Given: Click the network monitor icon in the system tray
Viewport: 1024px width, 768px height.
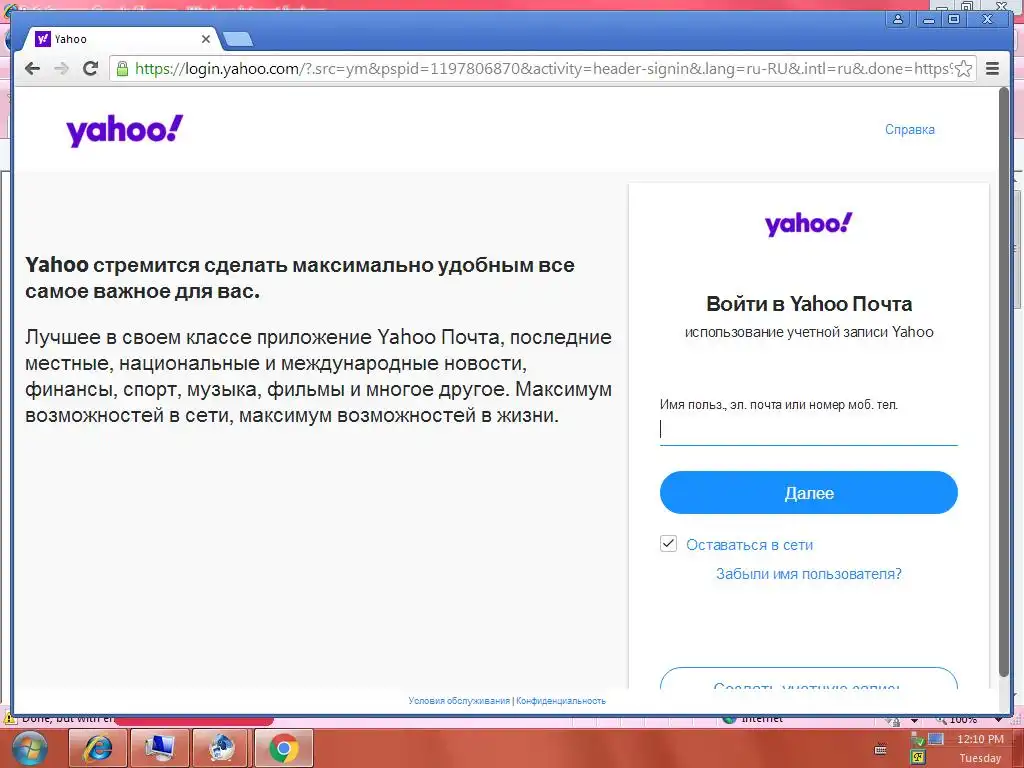Looking at the screenshot, I should point(935,739).
